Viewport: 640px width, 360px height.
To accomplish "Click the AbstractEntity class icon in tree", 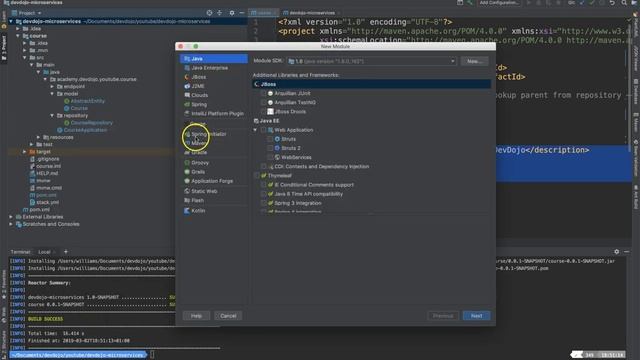I will (67, 101).
